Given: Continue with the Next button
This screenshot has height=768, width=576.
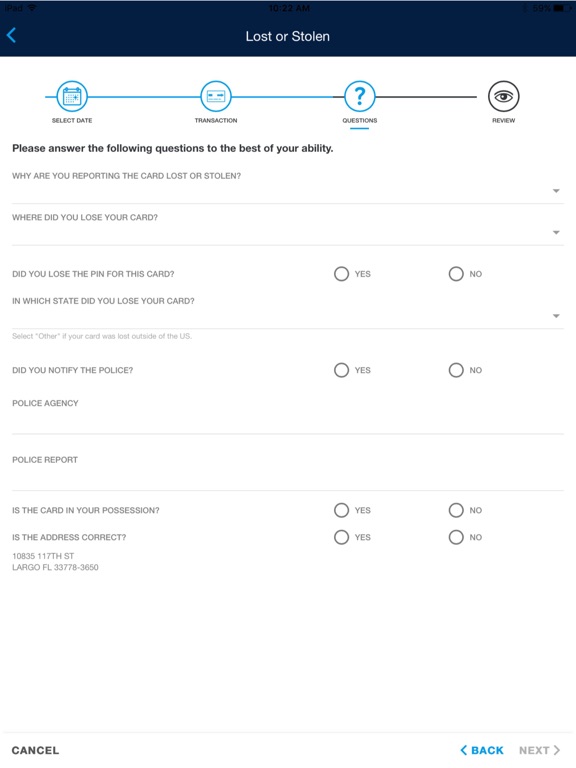Looking at the screenshot, I should click(539, 750).
